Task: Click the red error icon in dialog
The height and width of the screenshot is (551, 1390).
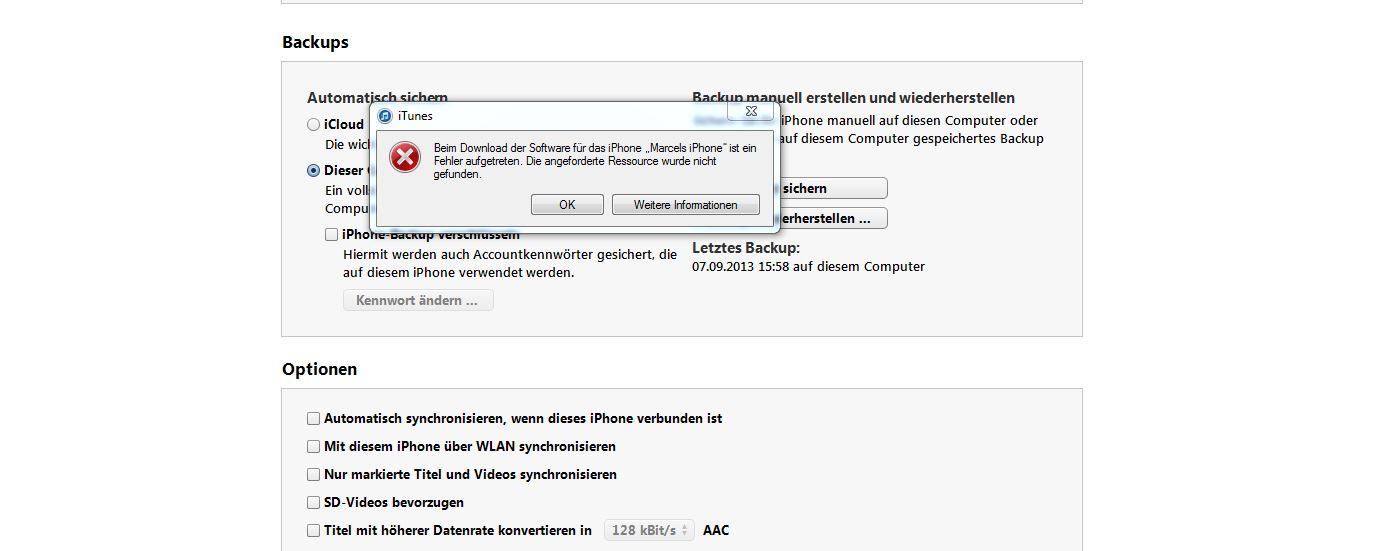Action: (405, 157)
